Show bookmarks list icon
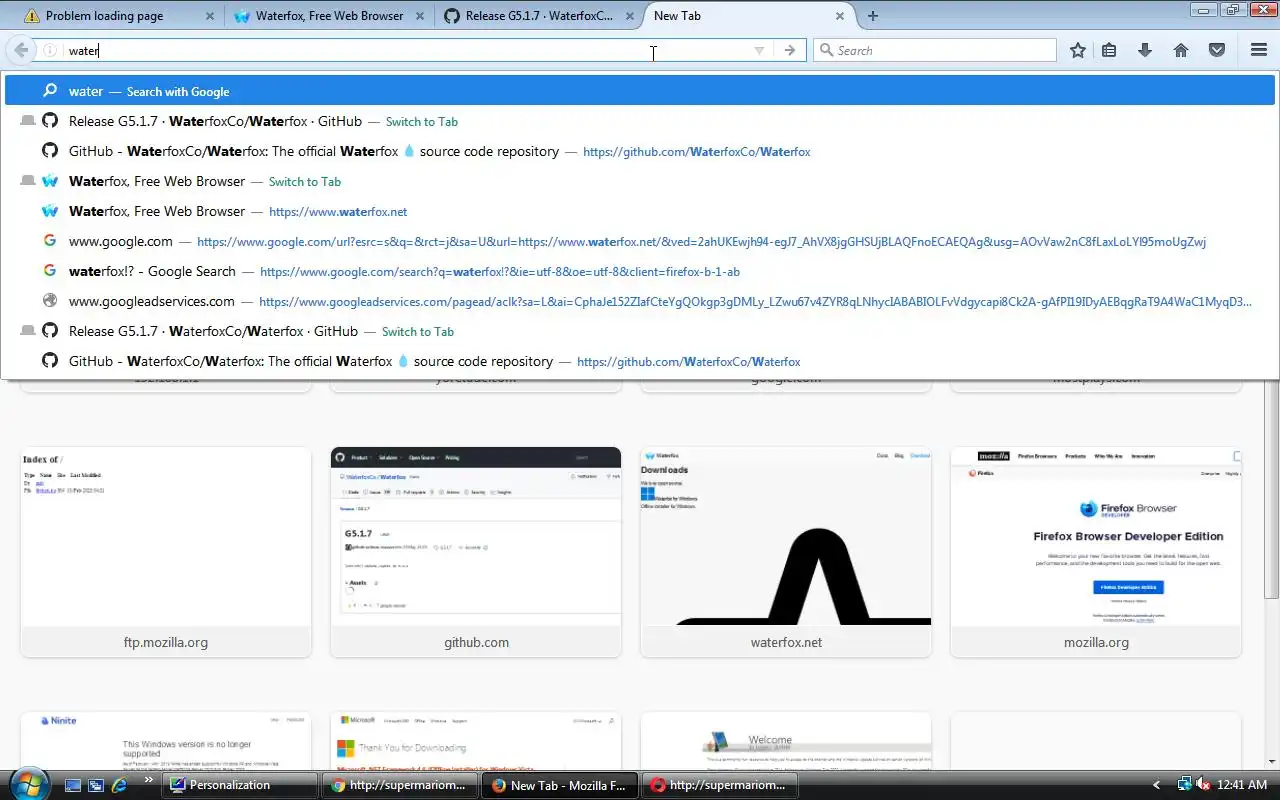Screen dimensions: 1280x800 (1109, 50)
